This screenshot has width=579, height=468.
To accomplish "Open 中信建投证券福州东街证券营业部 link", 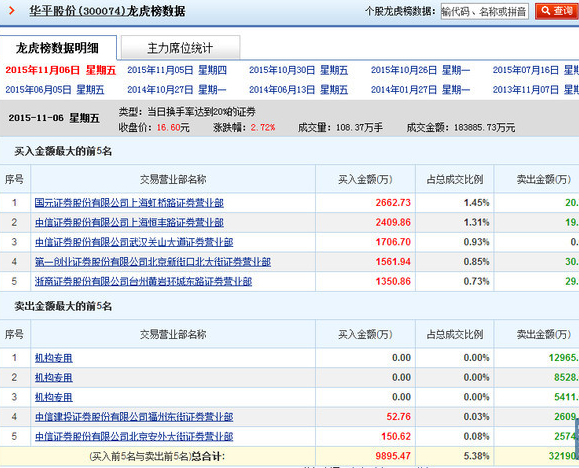I will tap(134, 417).
